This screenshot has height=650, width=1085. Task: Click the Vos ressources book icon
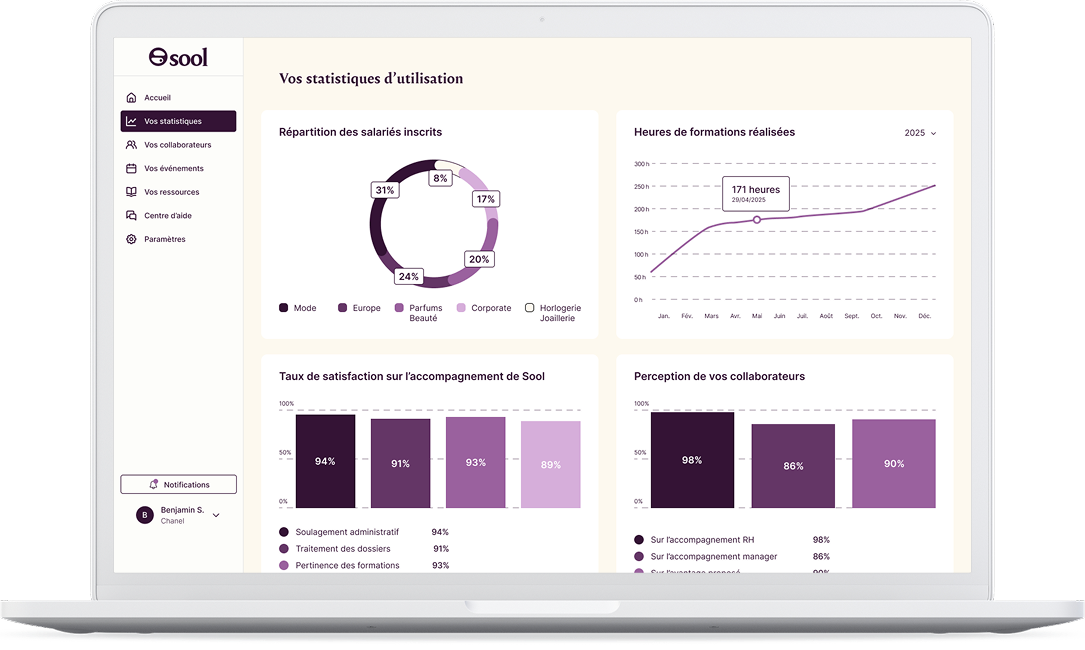tap(131, 192)
